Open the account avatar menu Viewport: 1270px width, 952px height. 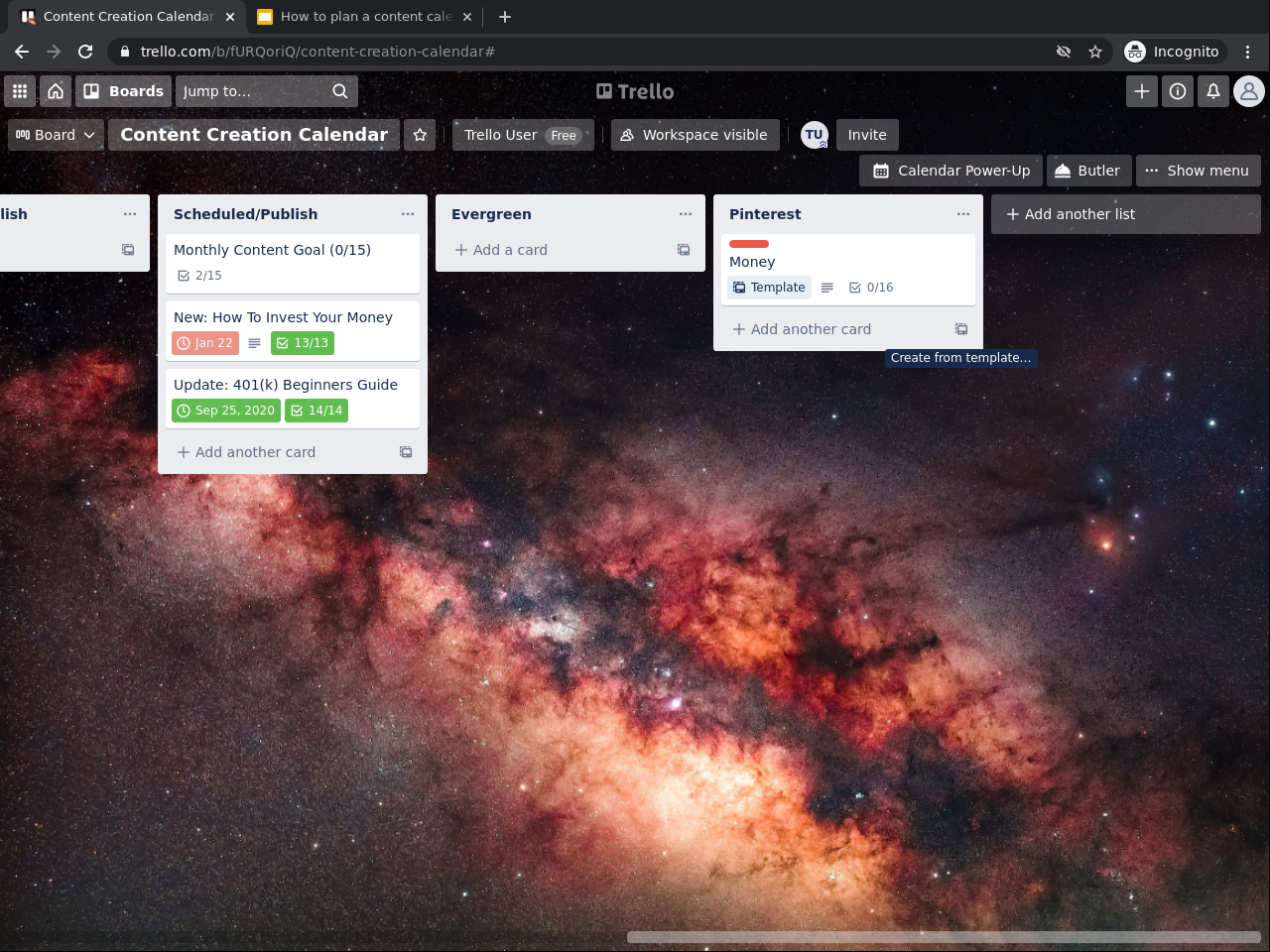(1249, 91)
